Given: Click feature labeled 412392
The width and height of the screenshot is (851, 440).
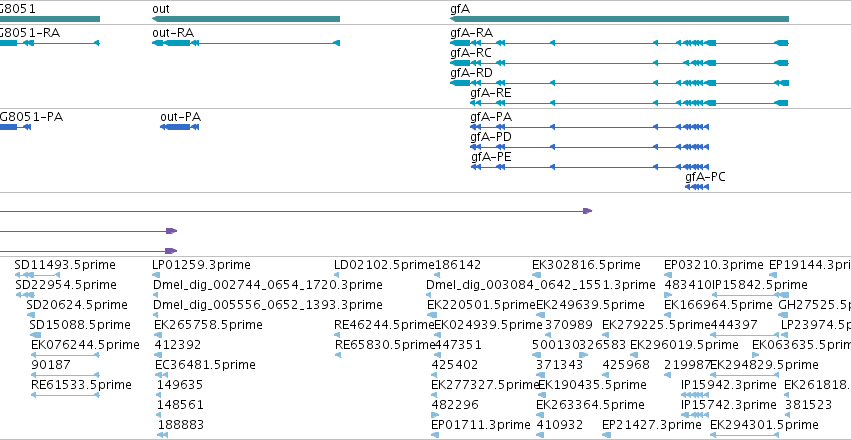Looking at the screenshot, I should coord(177,345).
